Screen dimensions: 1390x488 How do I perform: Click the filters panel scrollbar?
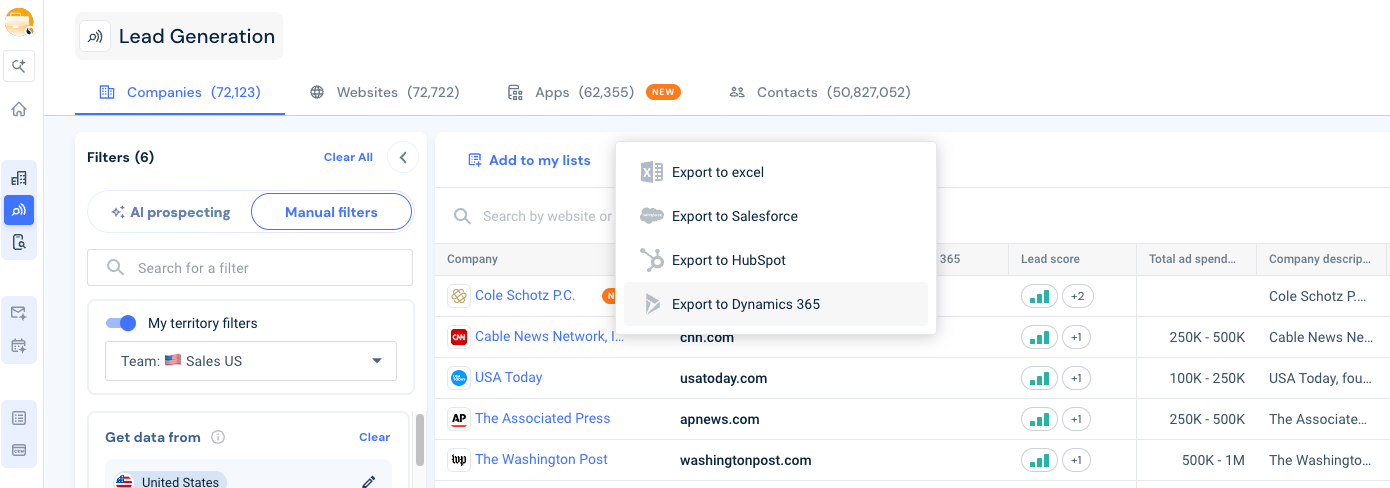[420, 440]
